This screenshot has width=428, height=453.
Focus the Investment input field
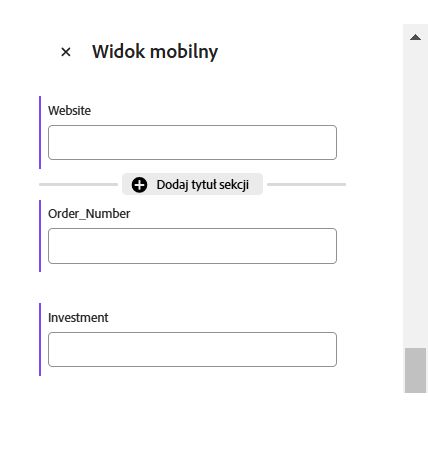point(192,349)
